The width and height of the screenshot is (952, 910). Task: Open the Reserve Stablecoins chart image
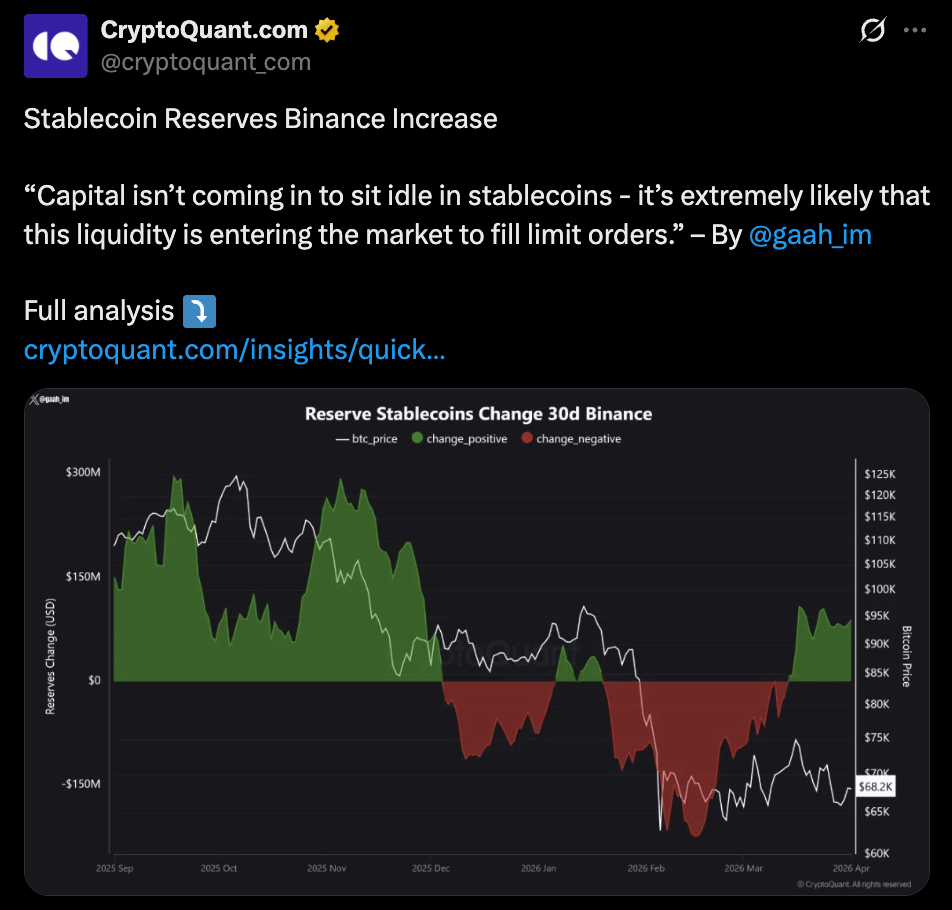(476, 640)
